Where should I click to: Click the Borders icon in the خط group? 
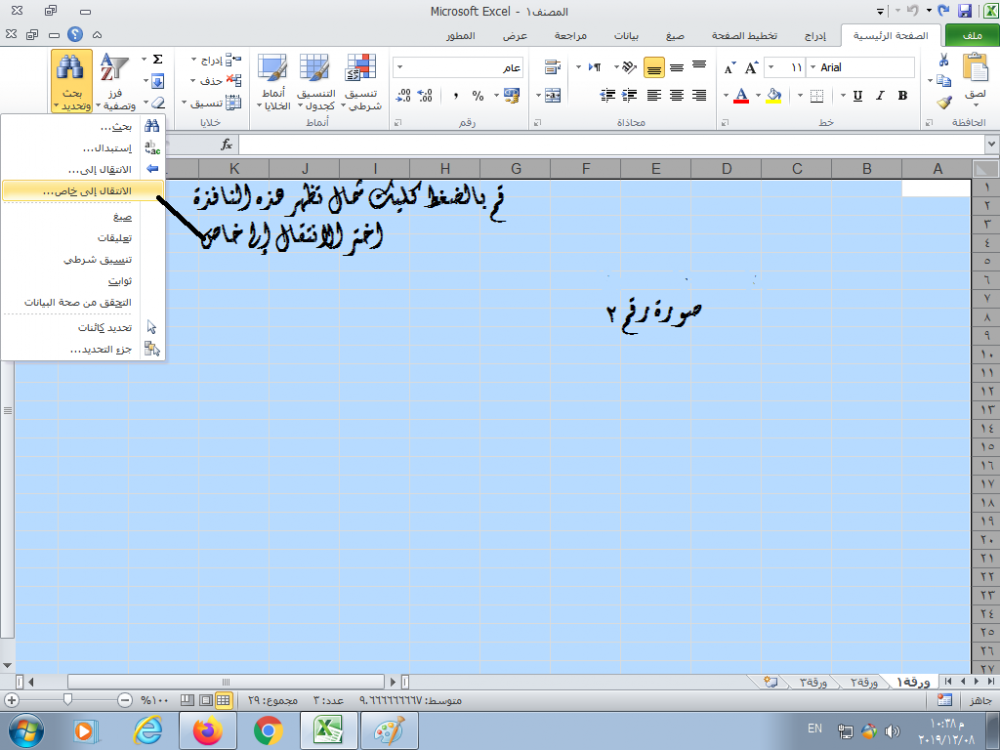[816, 96]
